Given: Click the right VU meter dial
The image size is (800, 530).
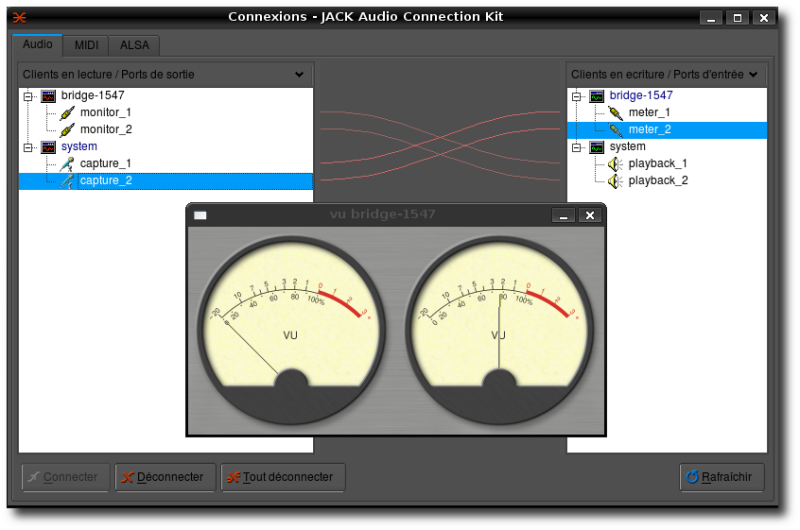Looking at the screenshot, I should 499,330.
